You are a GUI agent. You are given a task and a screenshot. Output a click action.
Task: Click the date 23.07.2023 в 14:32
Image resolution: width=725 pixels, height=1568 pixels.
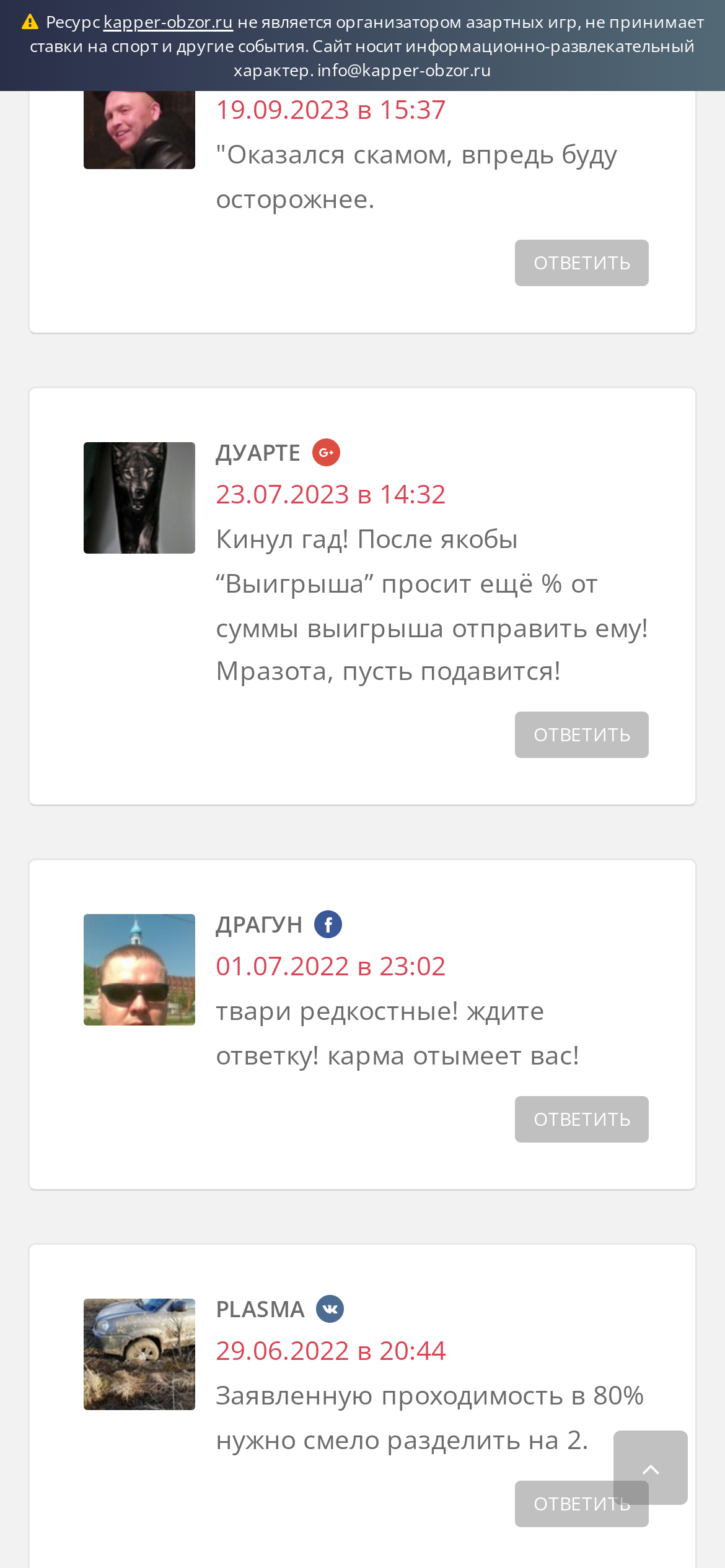point(331,495)
